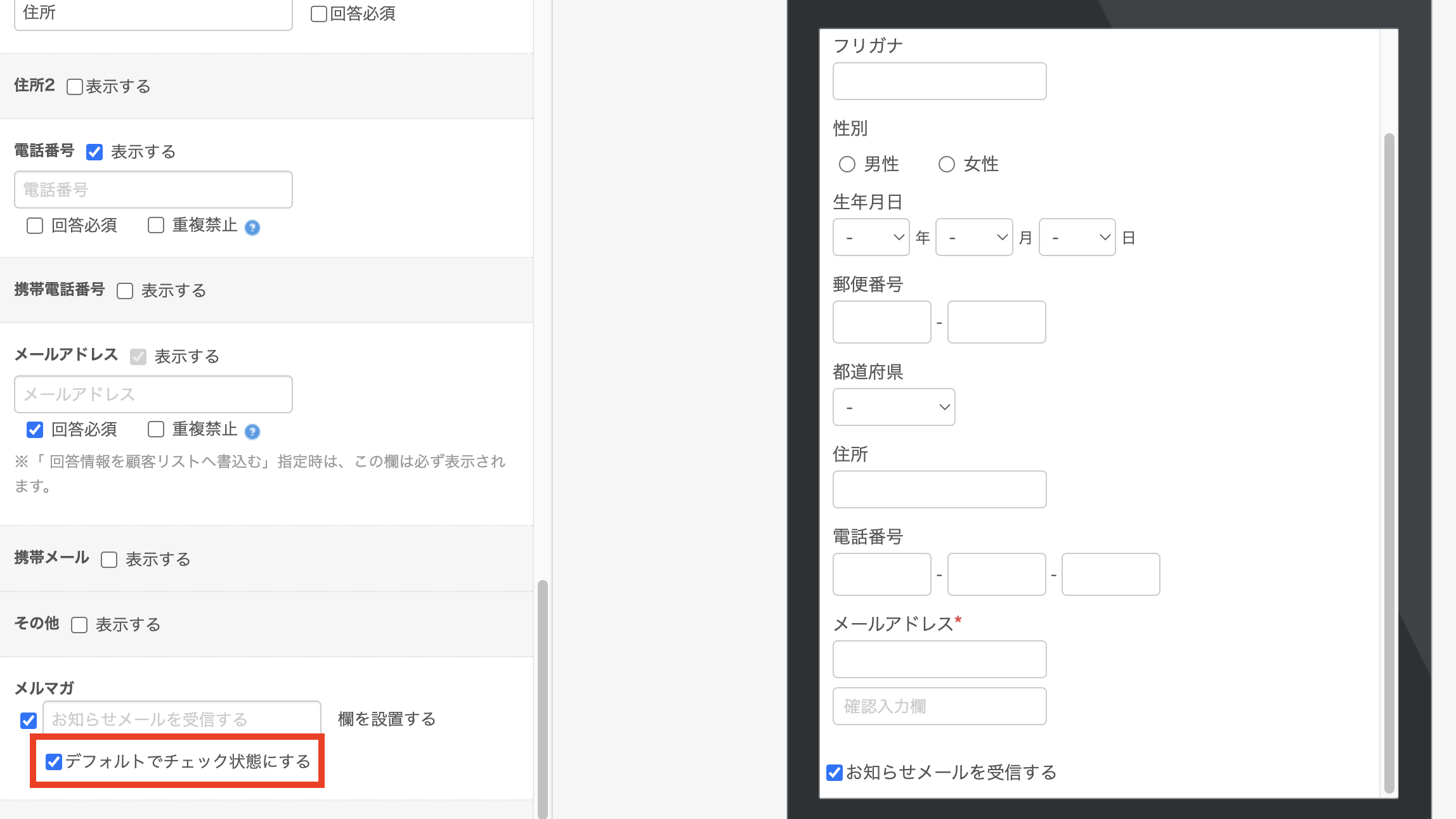Expand 都道府県 prefecture dropdown

tap(894, 407)
